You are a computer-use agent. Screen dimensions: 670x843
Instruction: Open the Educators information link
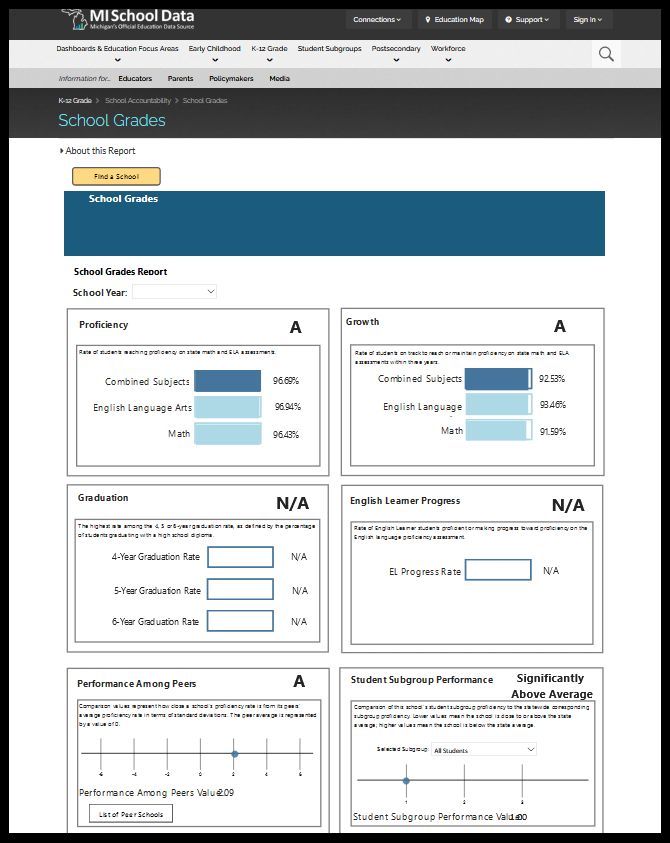coord(135,78)
